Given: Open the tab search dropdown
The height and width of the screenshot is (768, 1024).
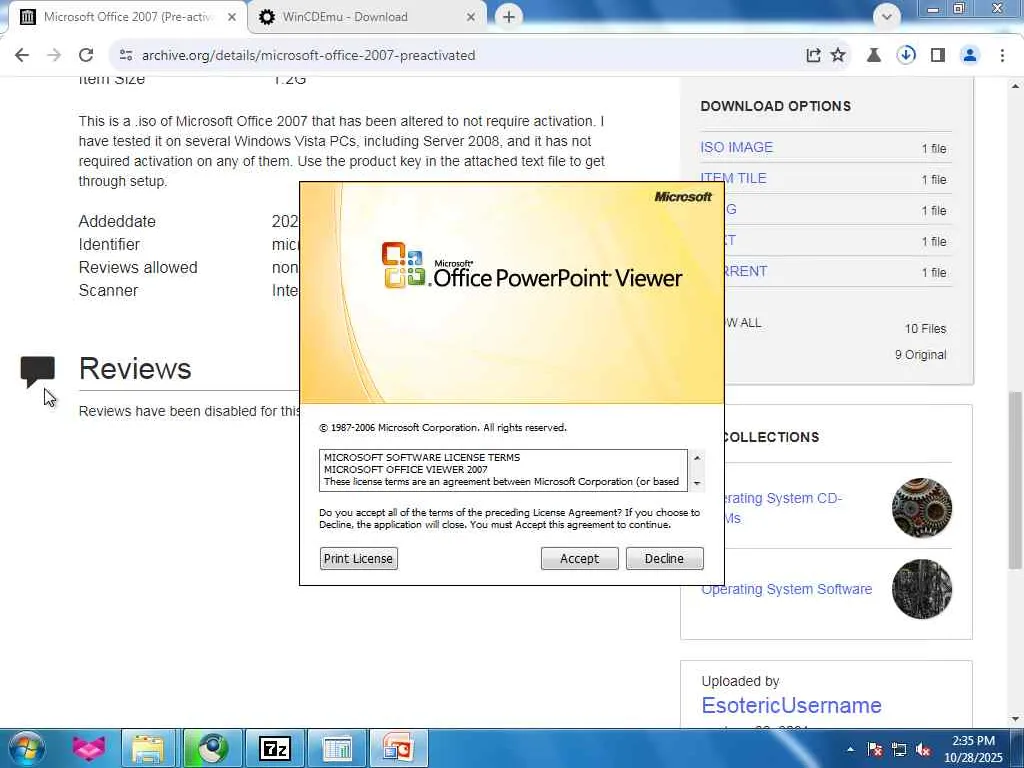Looking at the screenshot, I should (x=886, y=17).
